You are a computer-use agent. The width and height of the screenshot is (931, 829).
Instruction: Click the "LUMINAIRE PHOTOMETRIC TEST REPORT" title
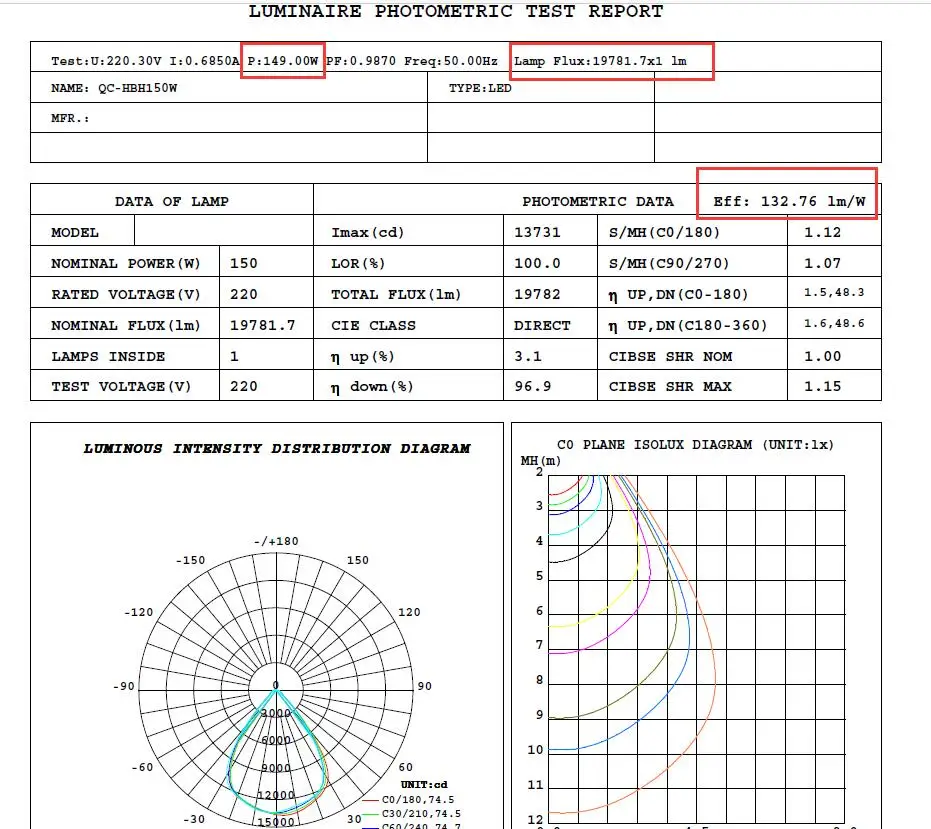(455, 11)
